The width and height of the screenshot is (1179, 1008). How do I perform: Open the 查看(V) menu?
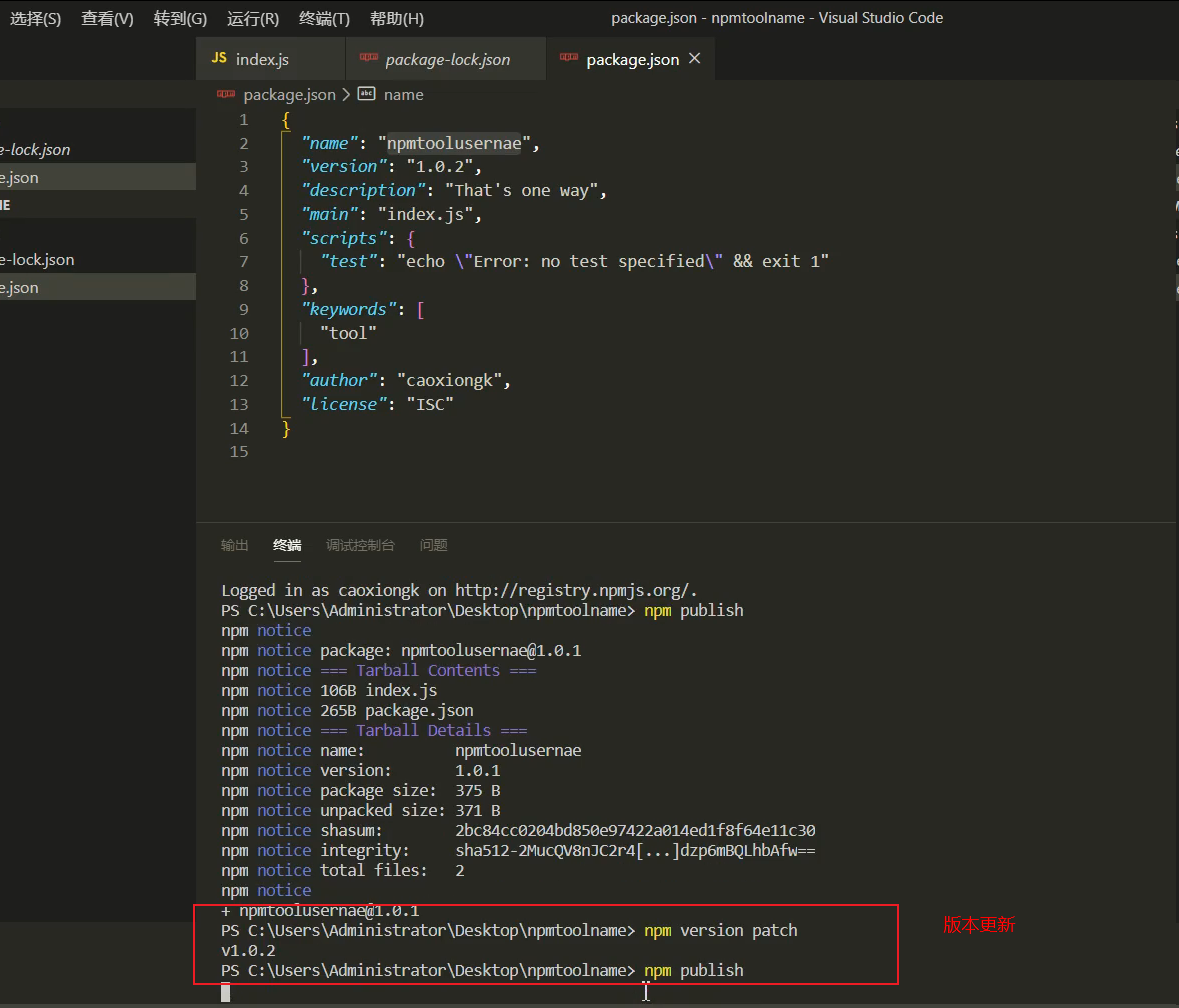[x=108, y=19]
